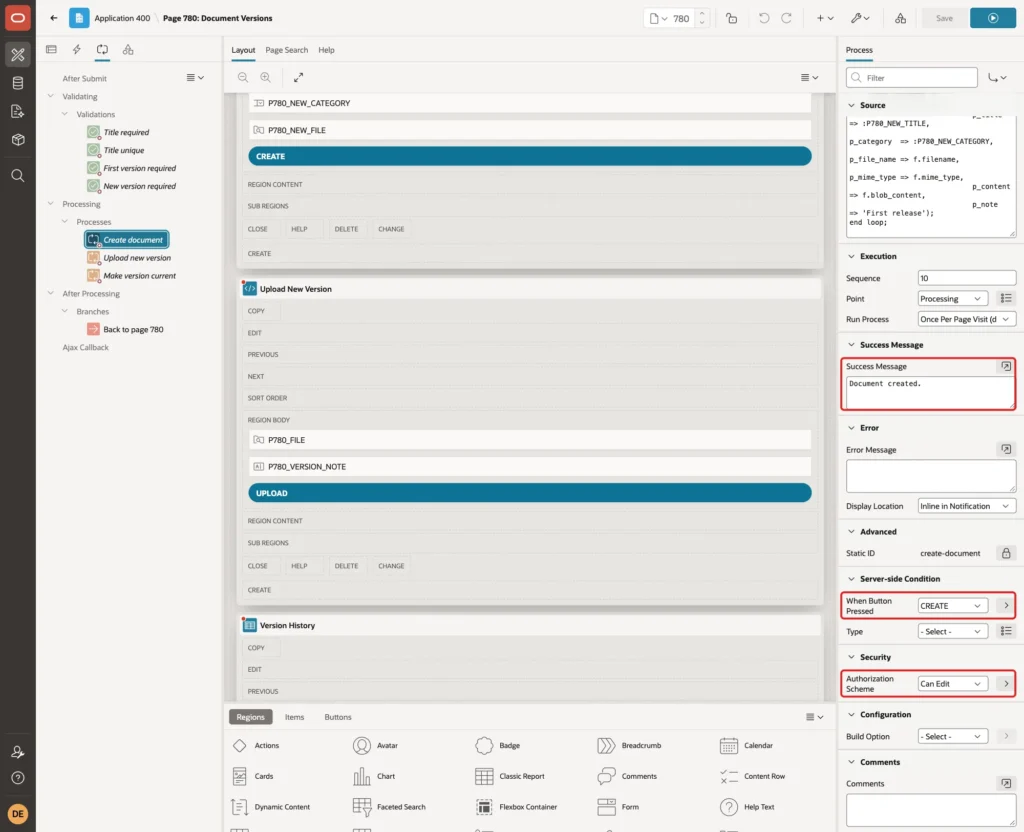Open the Run Process dropdown
Screen dimensions: 1024x832
(967, 319)
